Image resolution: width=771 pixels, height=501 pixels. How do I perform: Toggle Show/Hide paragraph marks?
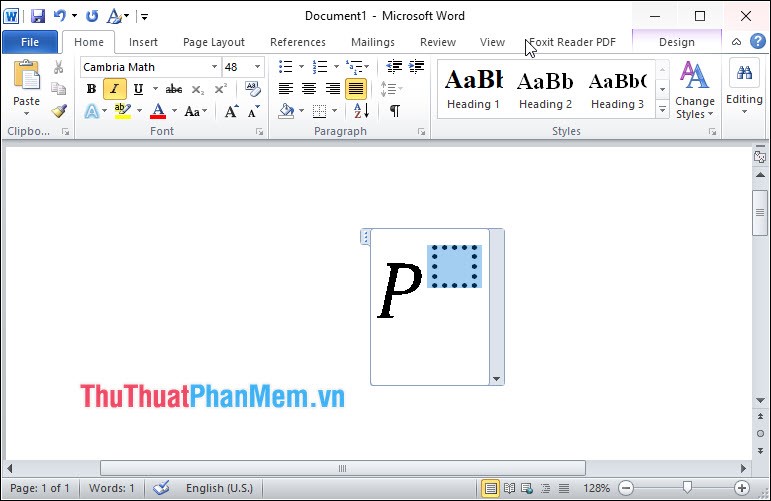coord(394,111)
